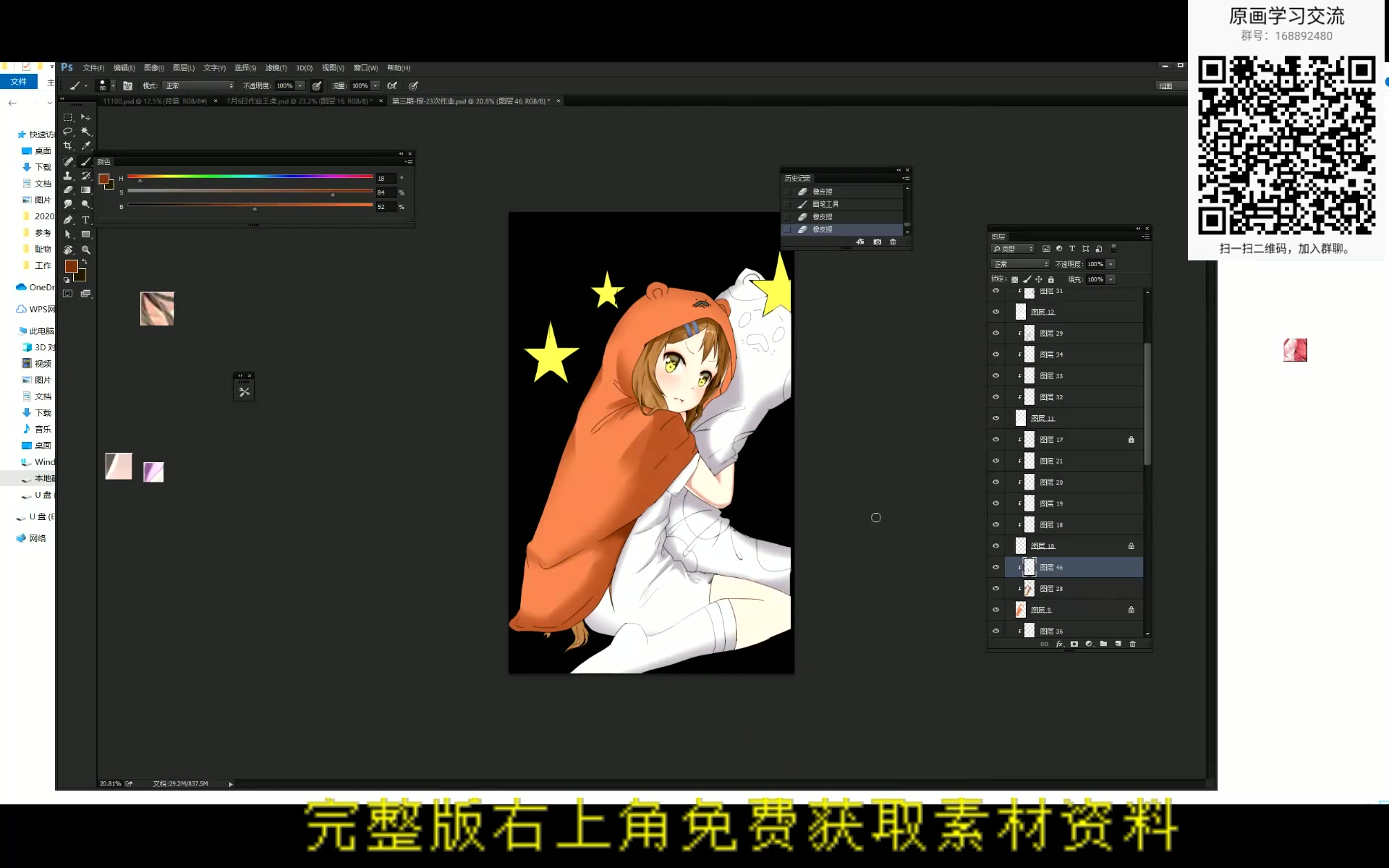Image resolution: width=1389 pixels, height=868 pixels.
Task: Toggle visibility of layer 图层 46
Action: 996,567
